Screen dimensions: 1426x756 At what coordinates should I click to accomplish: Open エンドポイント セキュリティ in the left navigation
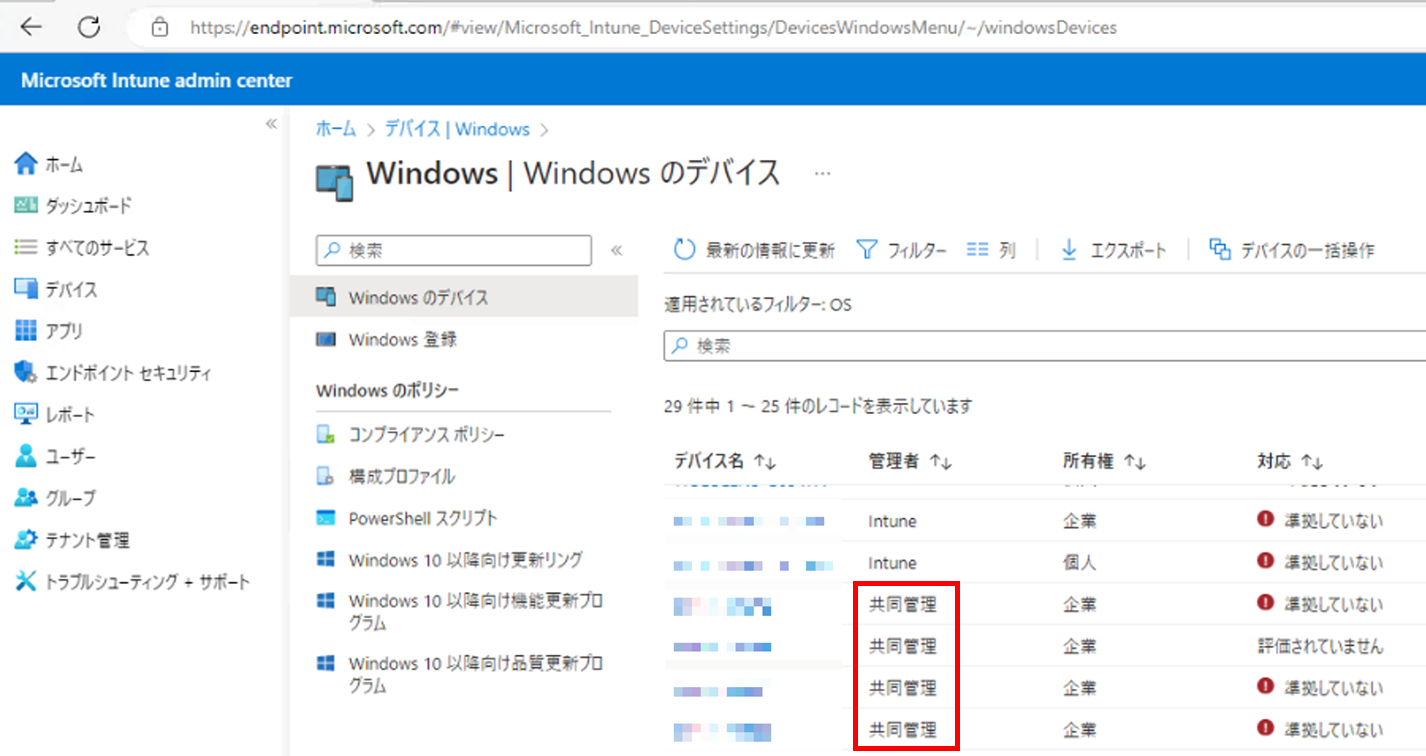pyautogui.click(x=128, y=373)
